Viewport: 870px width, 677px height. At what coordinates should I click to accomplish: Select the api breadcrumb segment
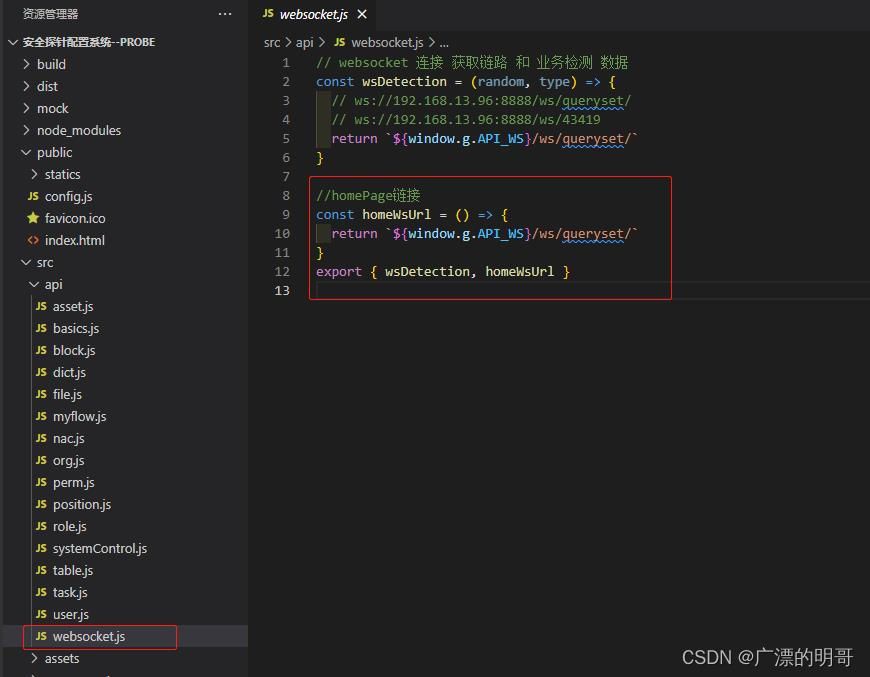click(x=304, y=42)
